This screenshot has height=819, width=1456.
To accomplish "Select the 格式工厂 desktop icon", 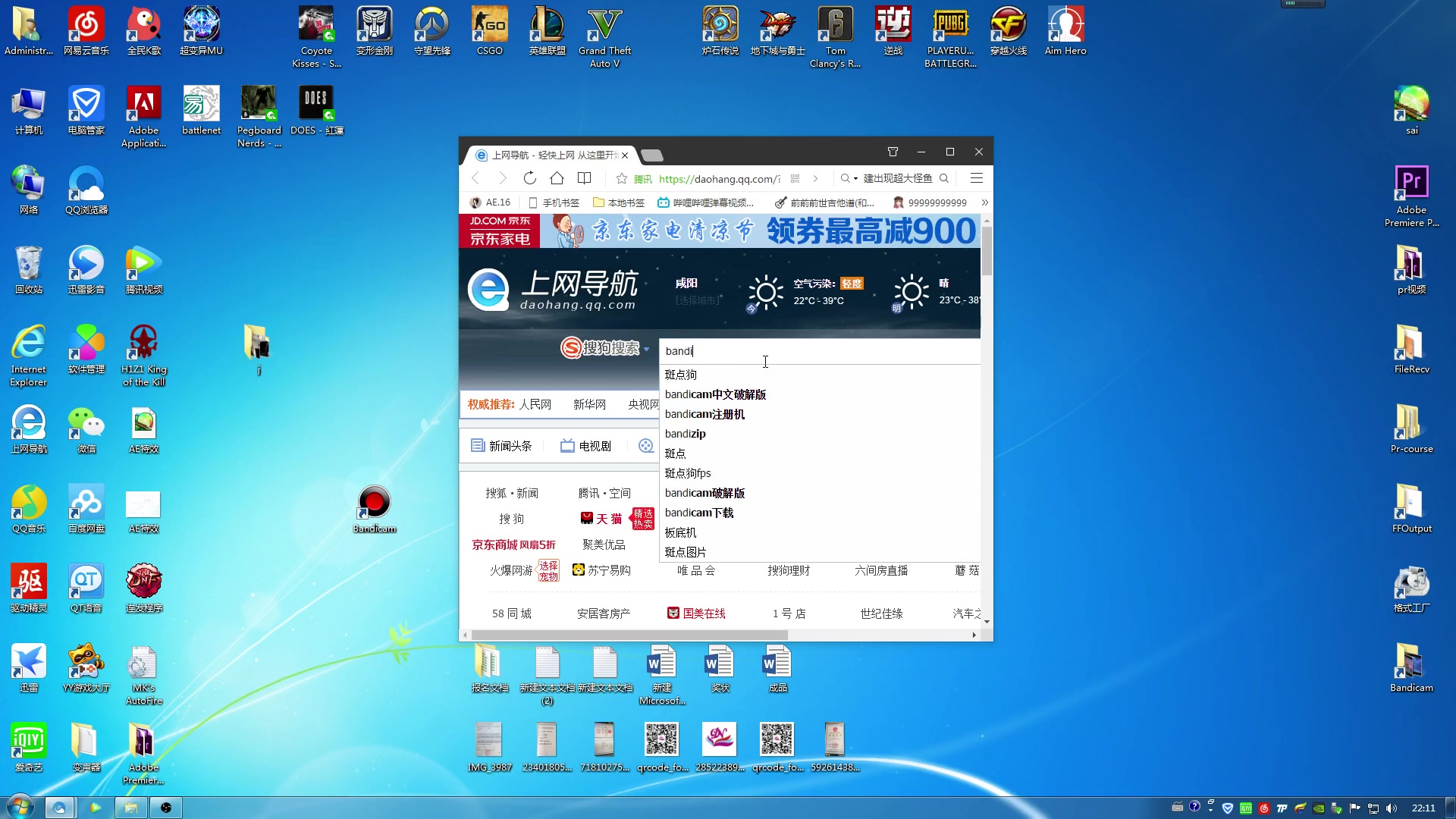I will click(1411, 589).
